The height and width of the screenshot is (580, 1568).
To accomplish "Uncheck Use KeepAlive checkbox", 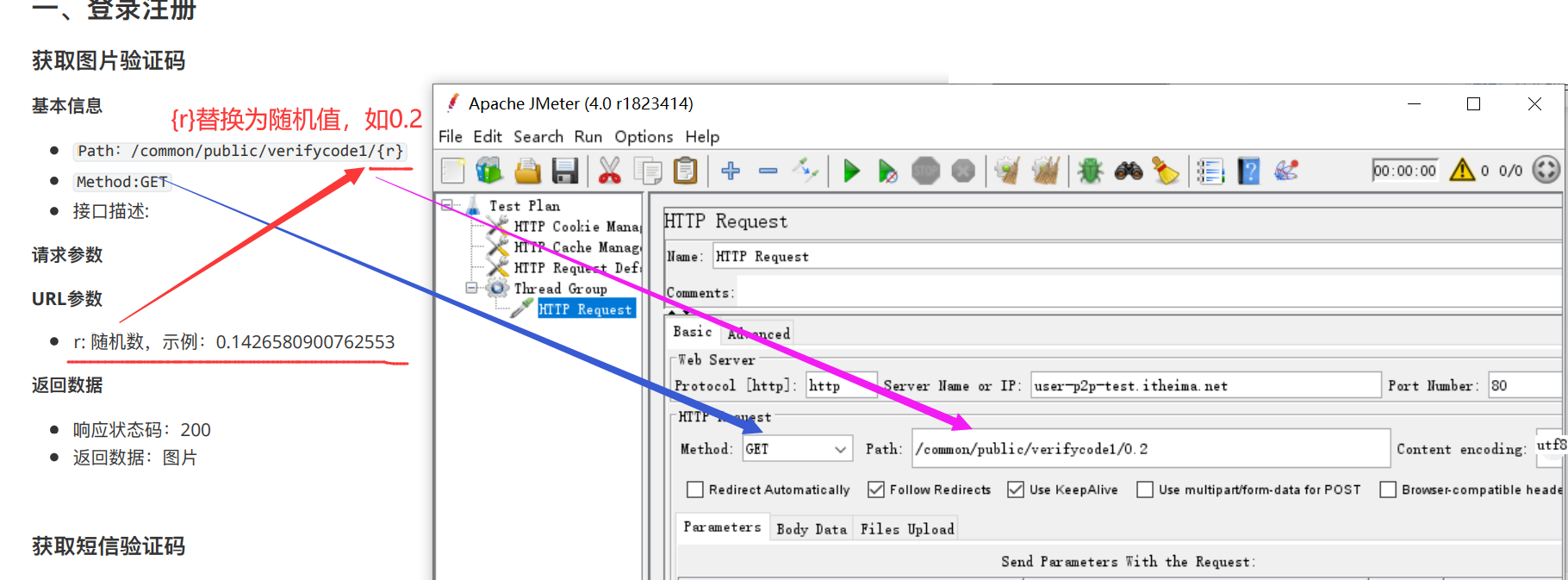I will click(x=1015, y=490).
